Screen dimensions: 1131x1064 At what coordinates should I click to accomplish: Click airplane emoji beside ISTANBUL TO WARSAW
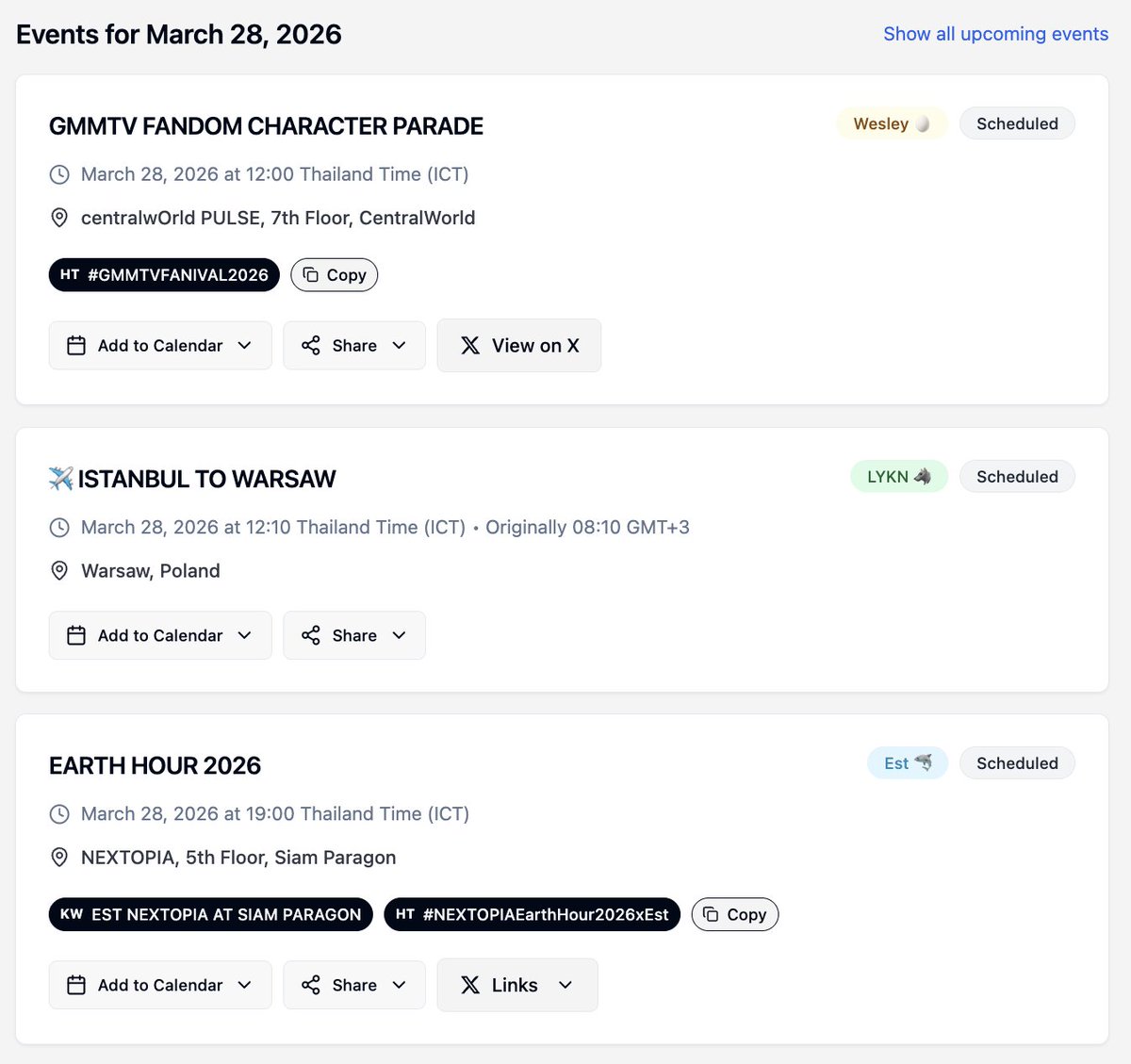[x=61, y=479]
